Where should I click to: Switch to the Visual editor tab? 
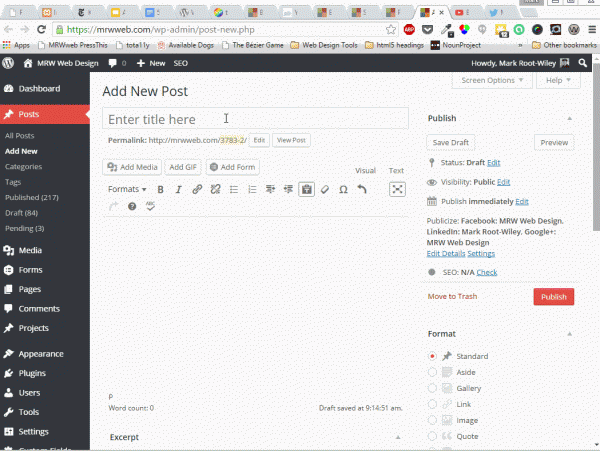(x=365, y=171)
